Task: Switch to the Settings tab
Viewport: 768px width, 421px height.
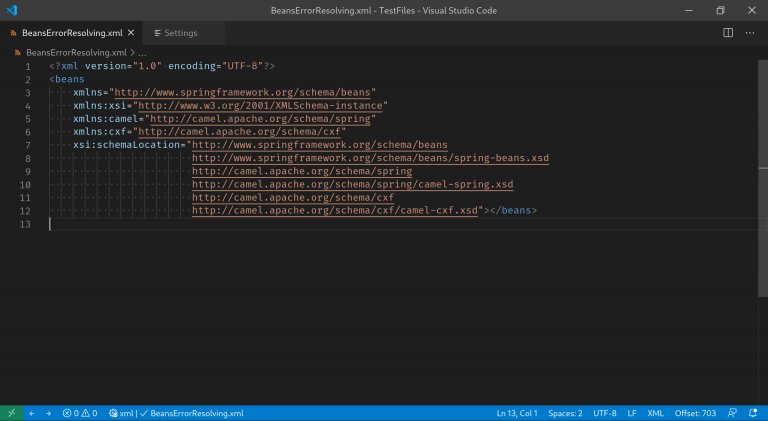Action: click(180, 33)
